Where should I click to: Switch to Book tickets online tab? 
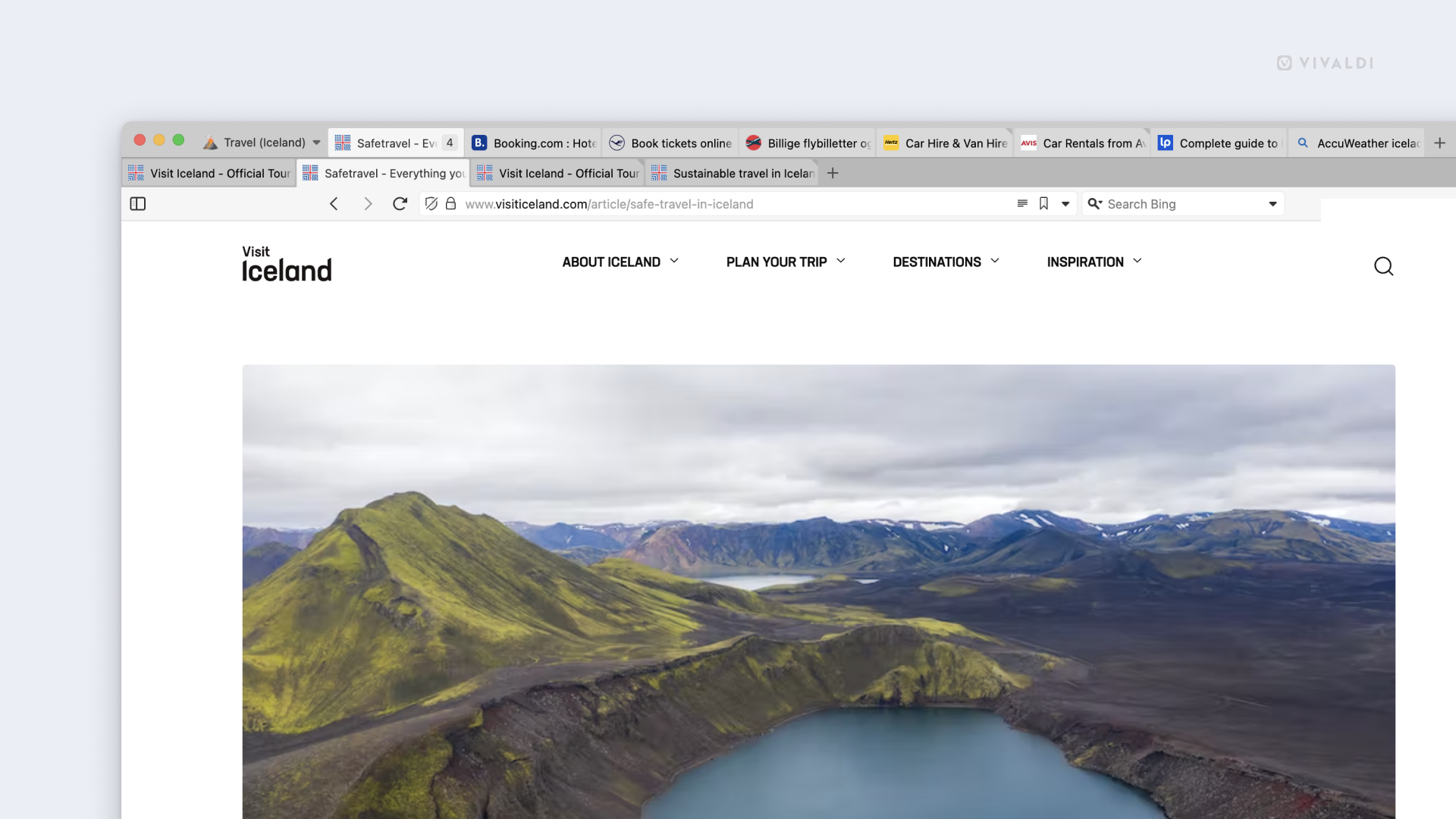click(x=670, y=143)
